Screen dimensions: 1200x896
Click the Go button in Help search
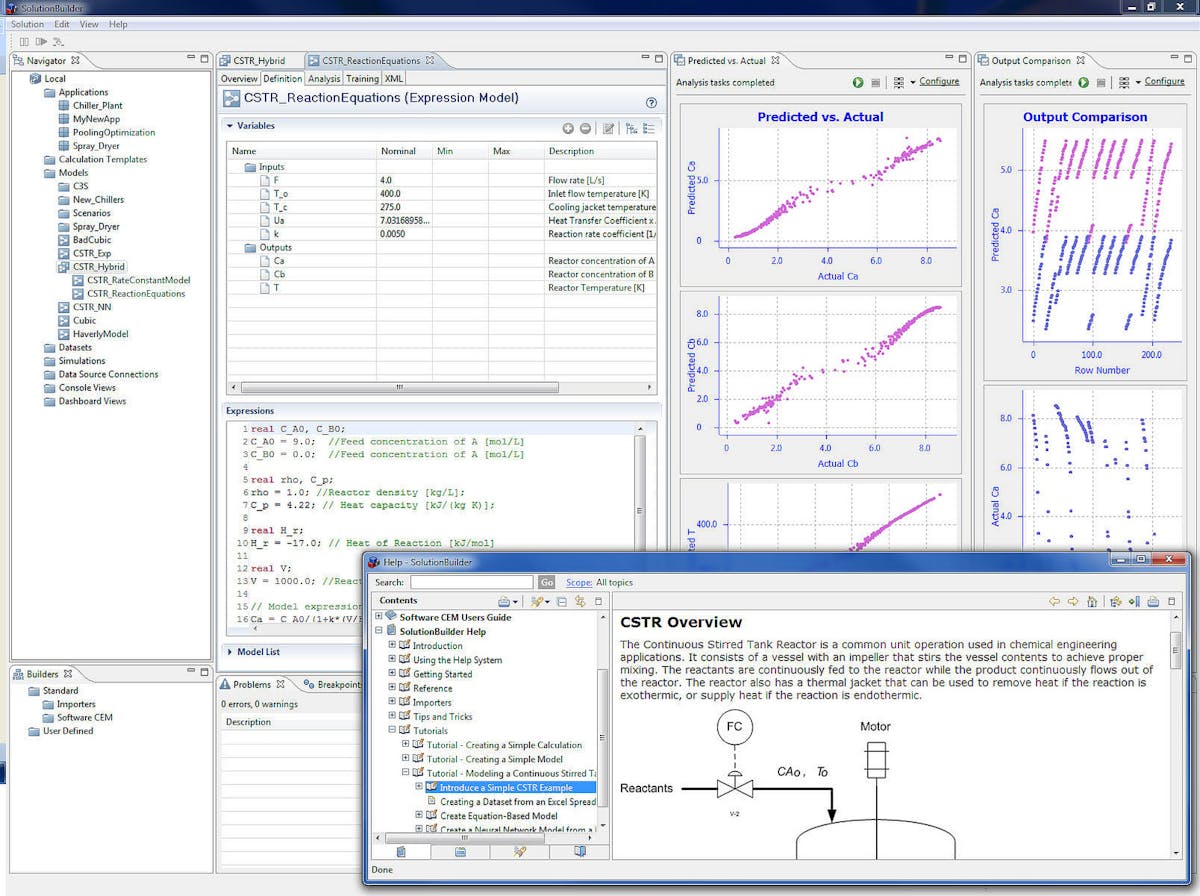548,582
